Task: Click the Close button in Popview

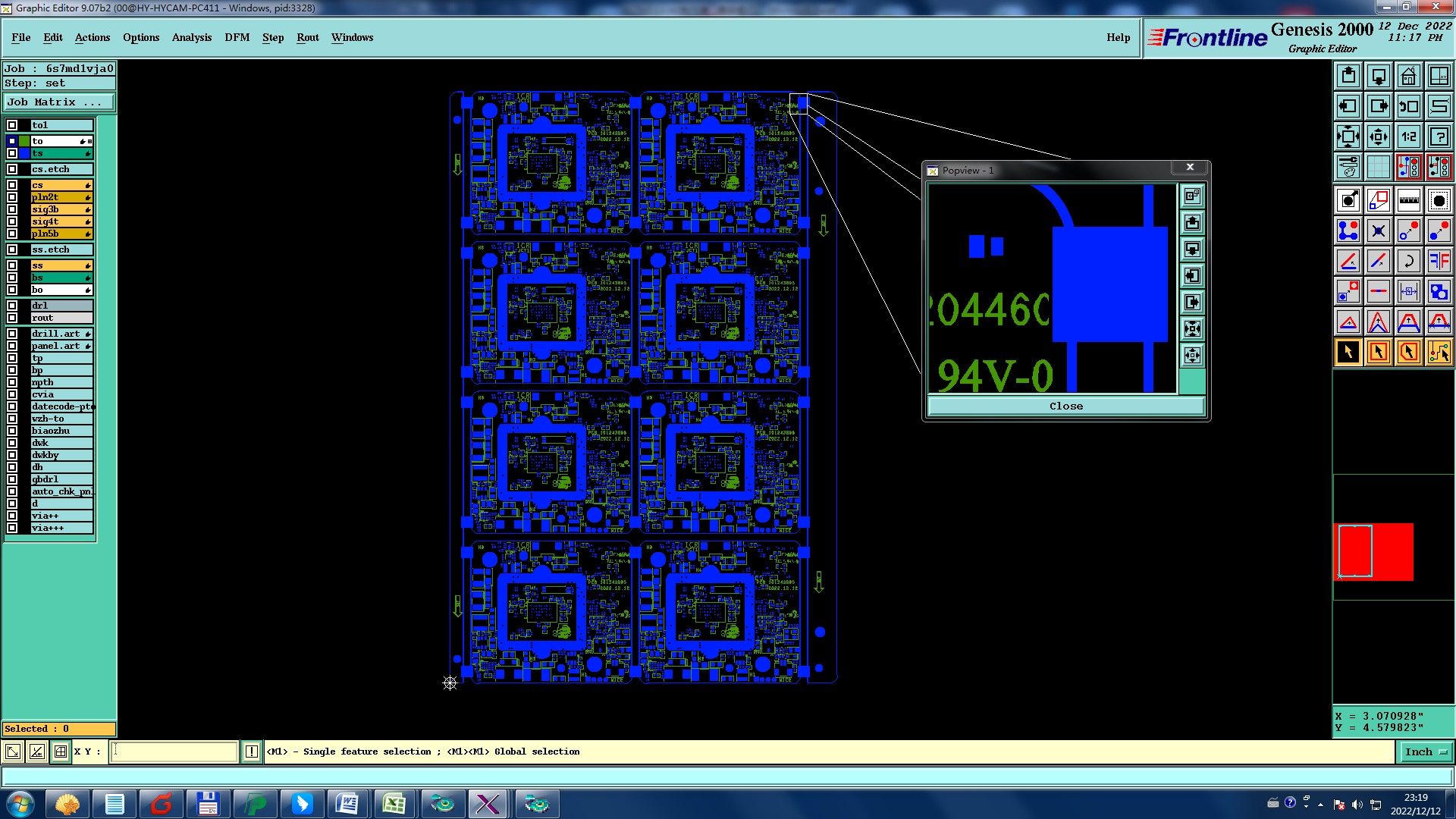Action: pos(1065,406)
